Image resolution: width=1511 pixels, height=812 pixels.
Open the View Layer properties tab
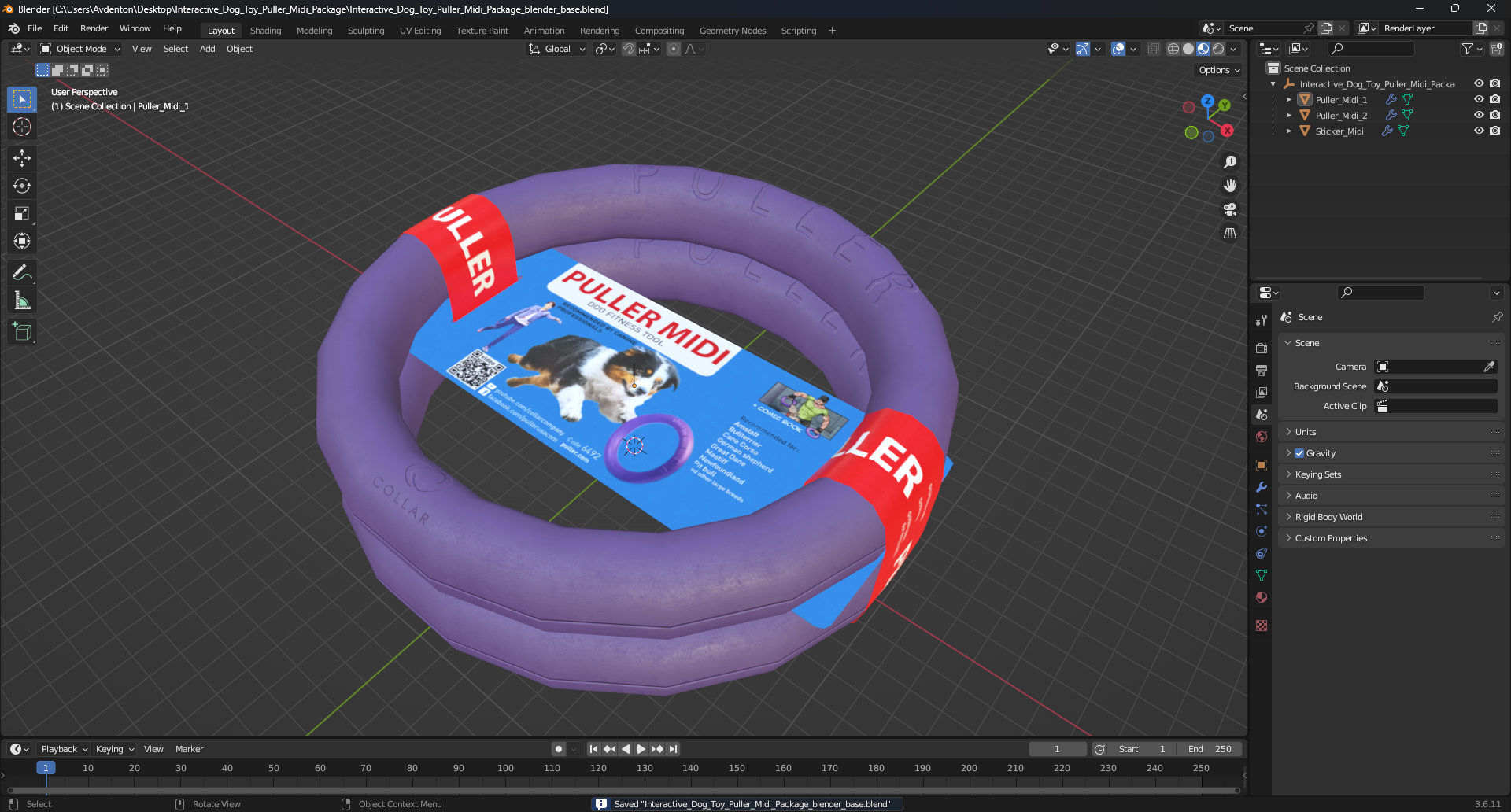click(x=1262, y=392)
